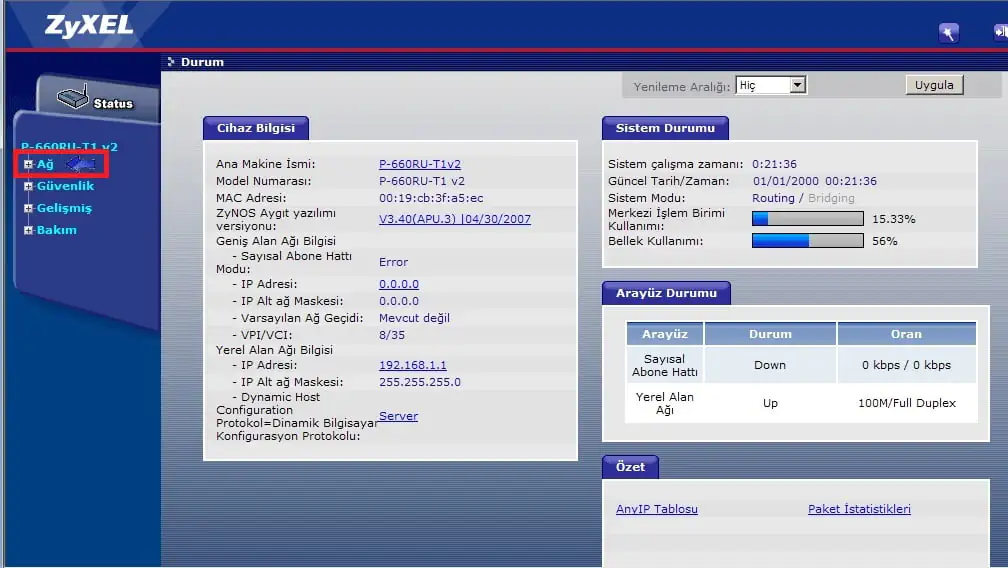
Task: Click the arrow icon beside Durum title
Action: [x=171, y=62]
